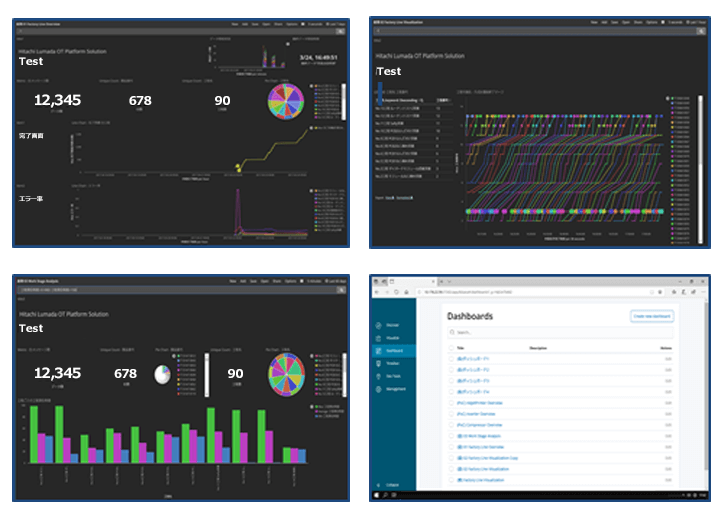Image resolution: width=720 pixels, height=520 pixels.
Task: Click search magnifier in Factory Line Visualization
Action: 701,31
